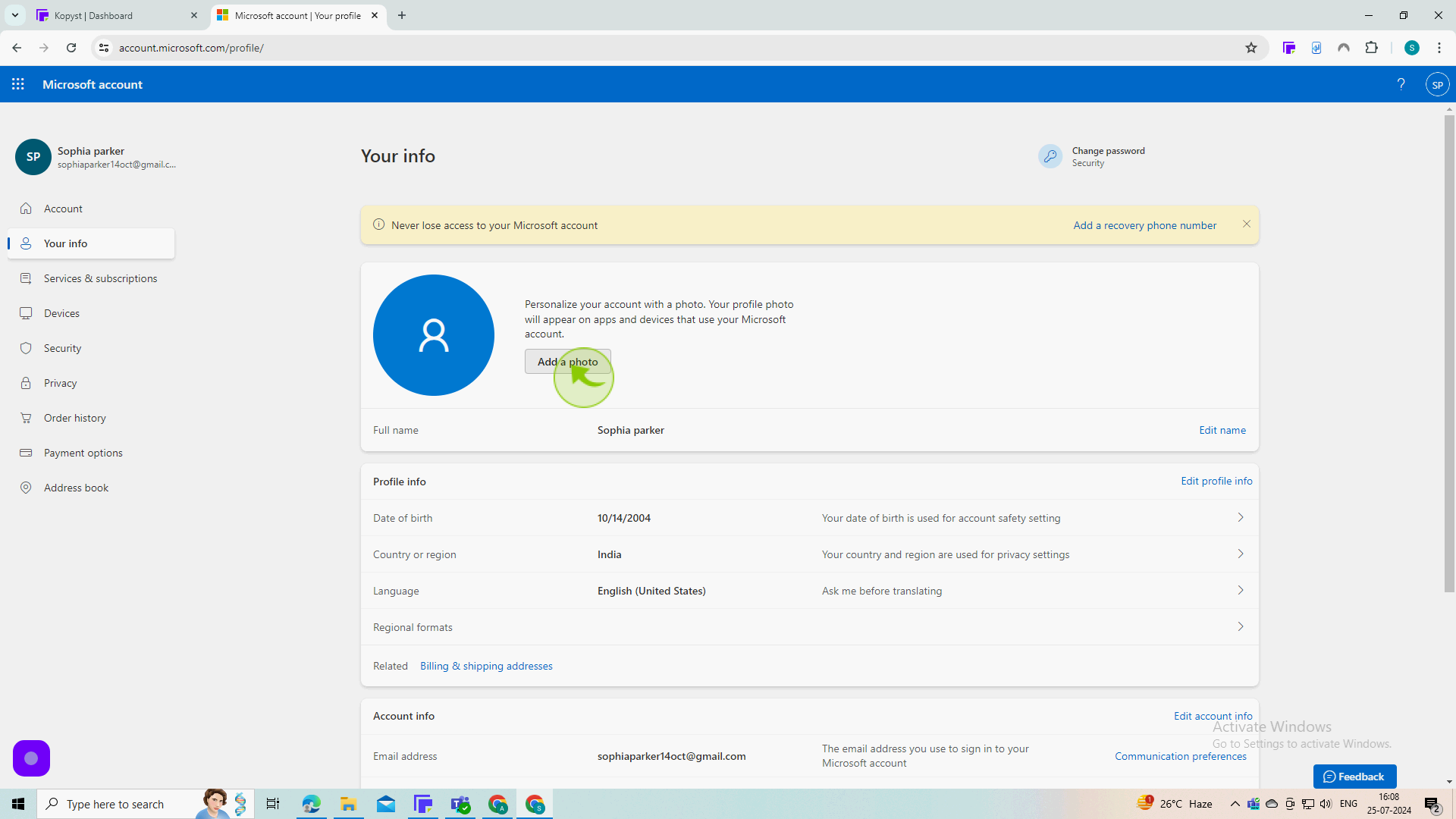This screenshot has height=819, width=1456.
Task: Open Edit profile info link
Action: [x=1216, y=481]
